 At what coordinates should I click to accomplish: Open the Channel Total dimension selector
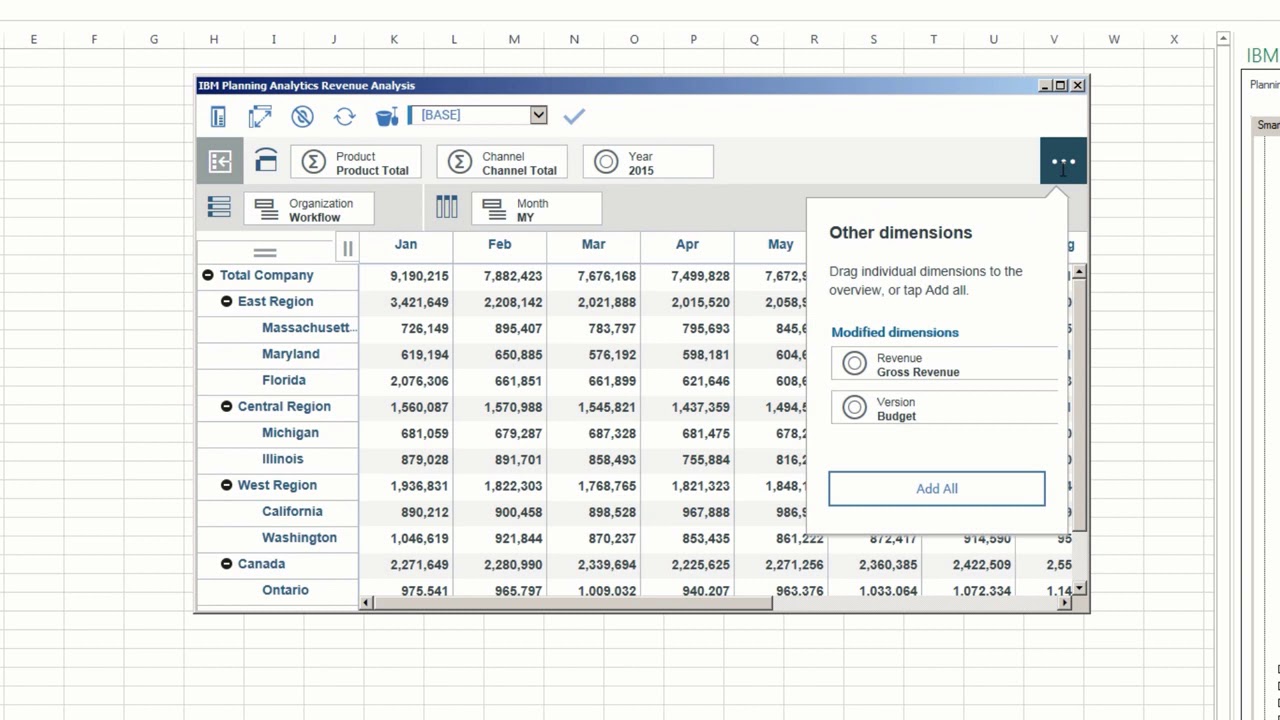(502, 162)
